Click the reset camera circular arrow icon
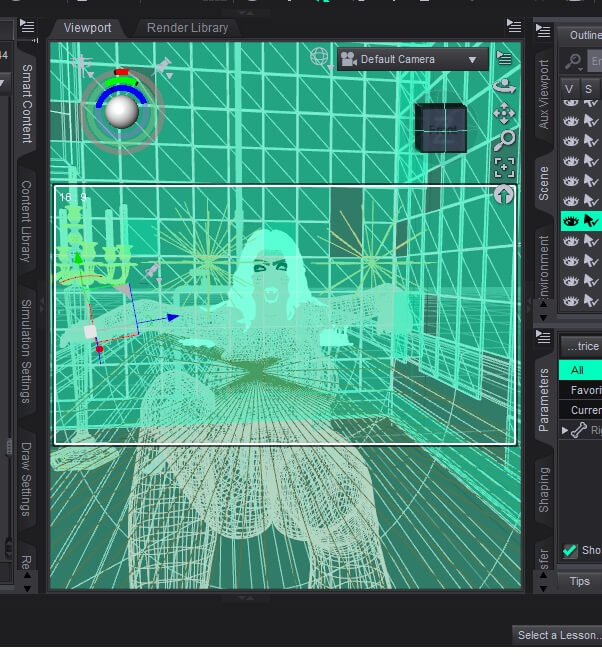Viewport: 602px width, 661px height. point(504,195)
